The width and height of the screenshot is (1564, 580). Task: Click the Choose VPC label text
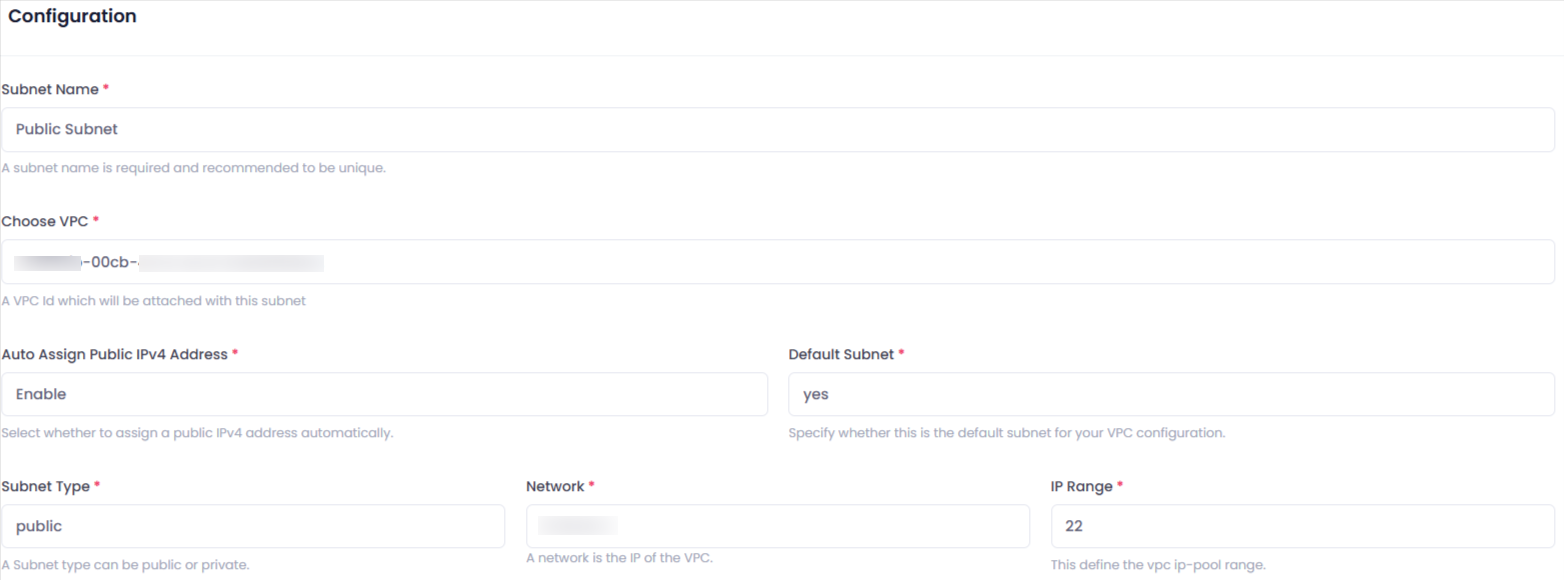click(x=45, y=221)
